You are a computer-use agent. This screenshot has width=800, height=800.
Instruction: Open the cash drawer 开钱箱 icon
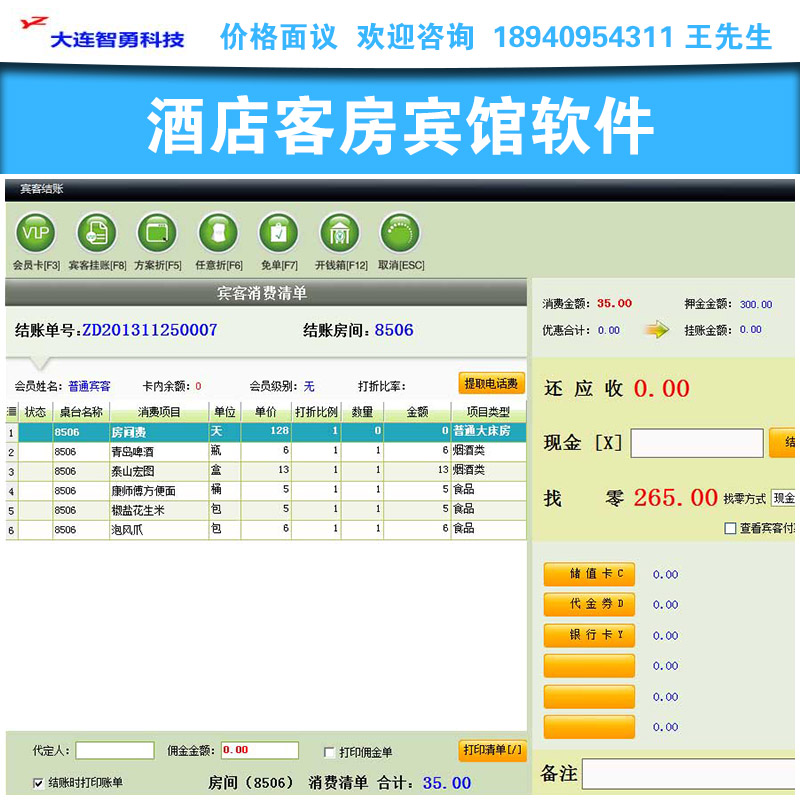[339, 234]
